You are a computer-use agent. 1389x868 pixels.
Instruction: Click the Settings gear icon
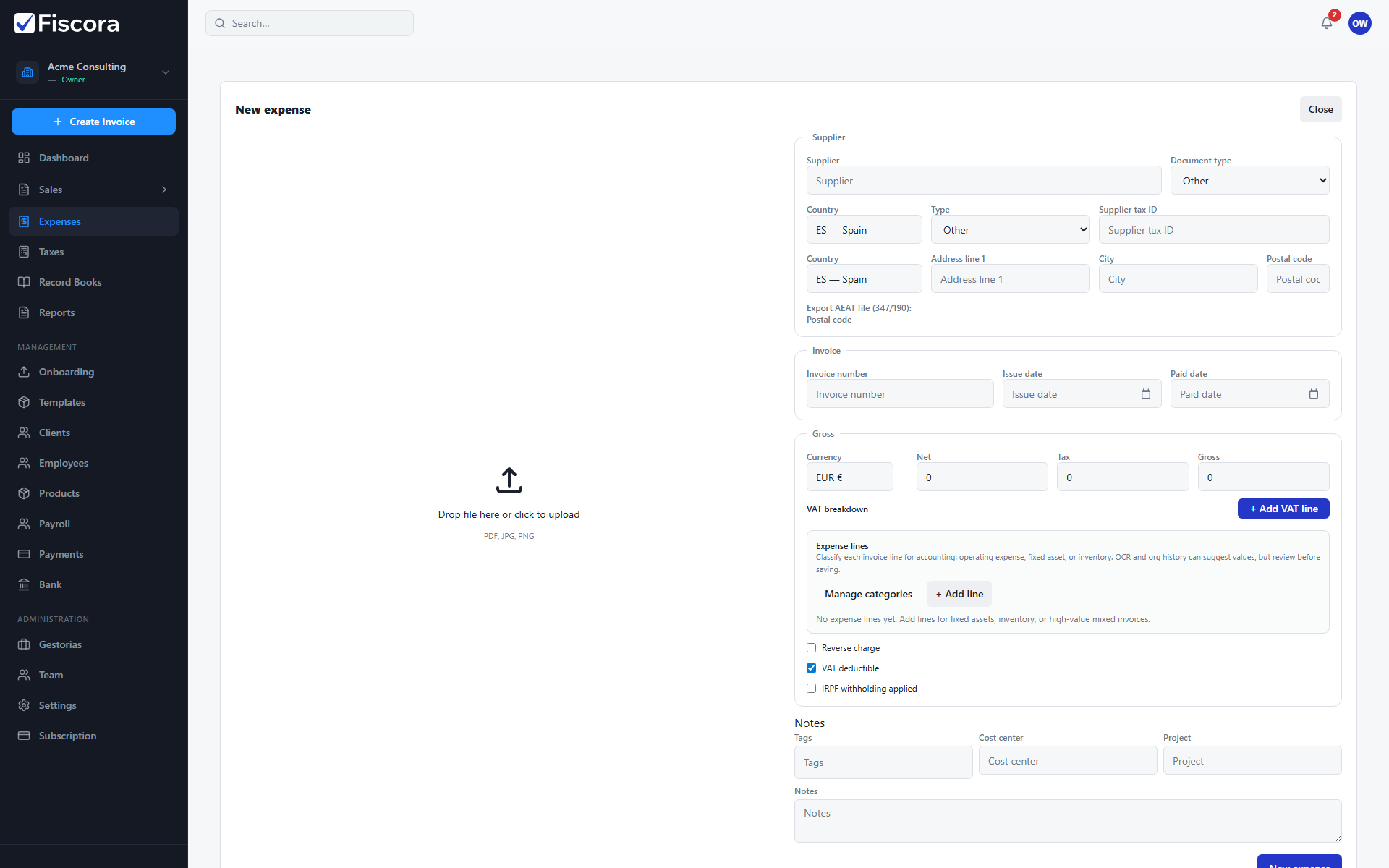pos(24,705)
